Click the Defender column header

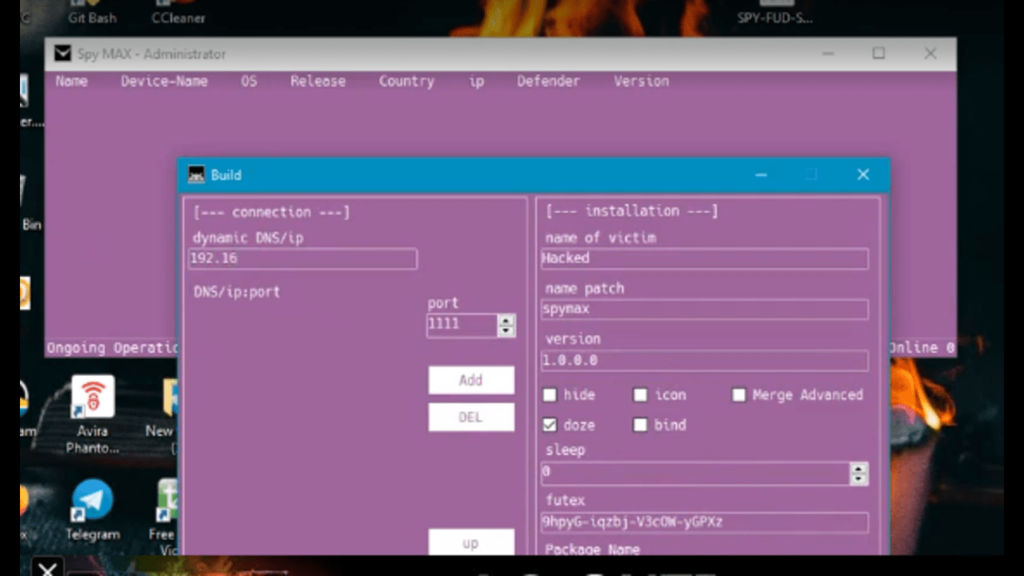548,81
